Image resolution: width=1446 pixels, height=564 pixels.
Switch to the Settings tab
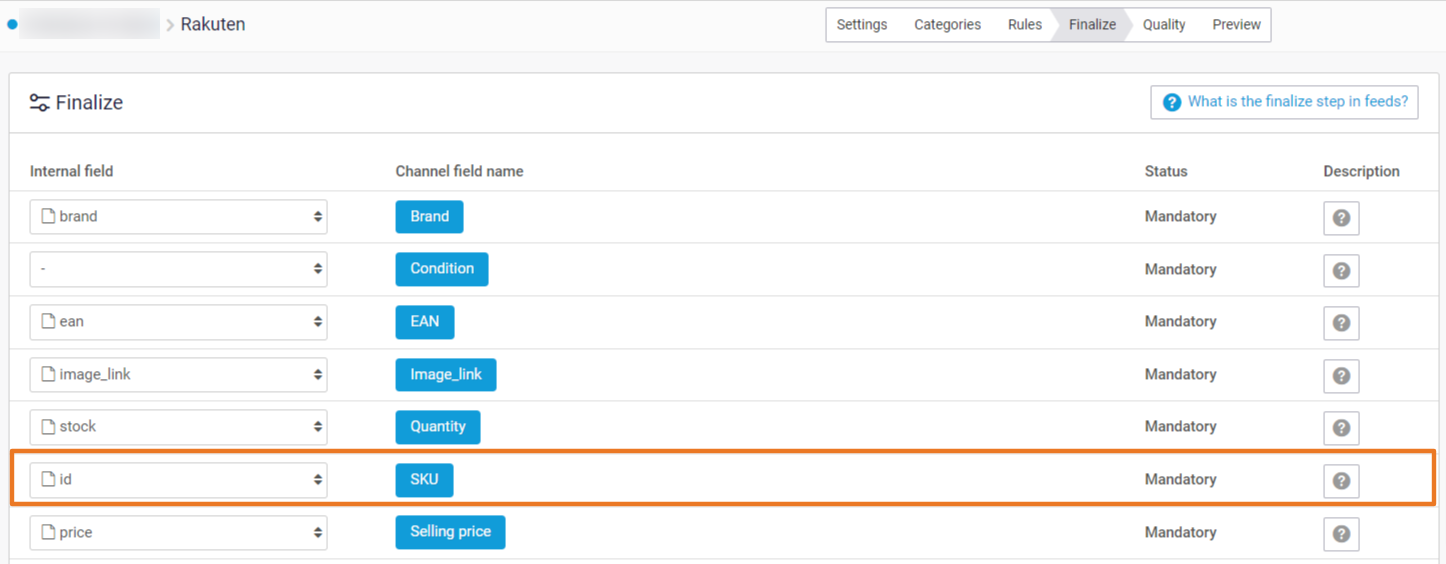[x=861, y=25]
